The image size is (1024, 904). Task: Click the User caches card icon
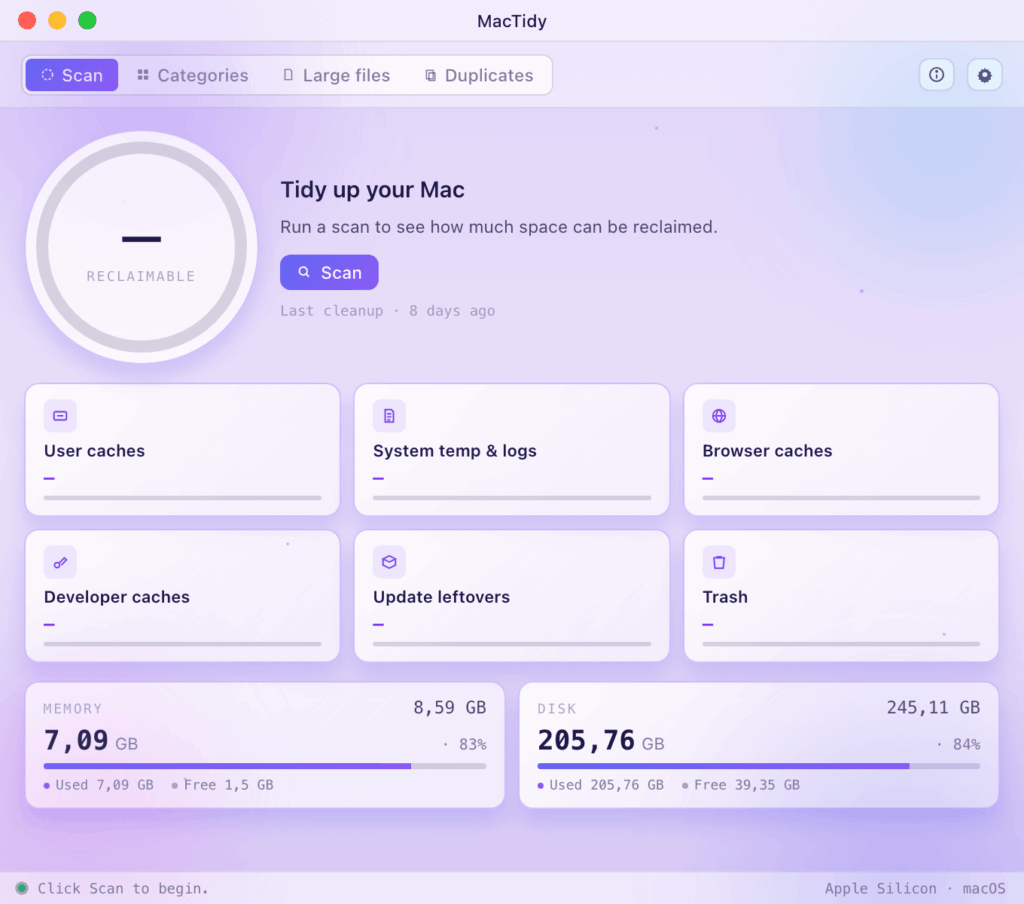60,416
